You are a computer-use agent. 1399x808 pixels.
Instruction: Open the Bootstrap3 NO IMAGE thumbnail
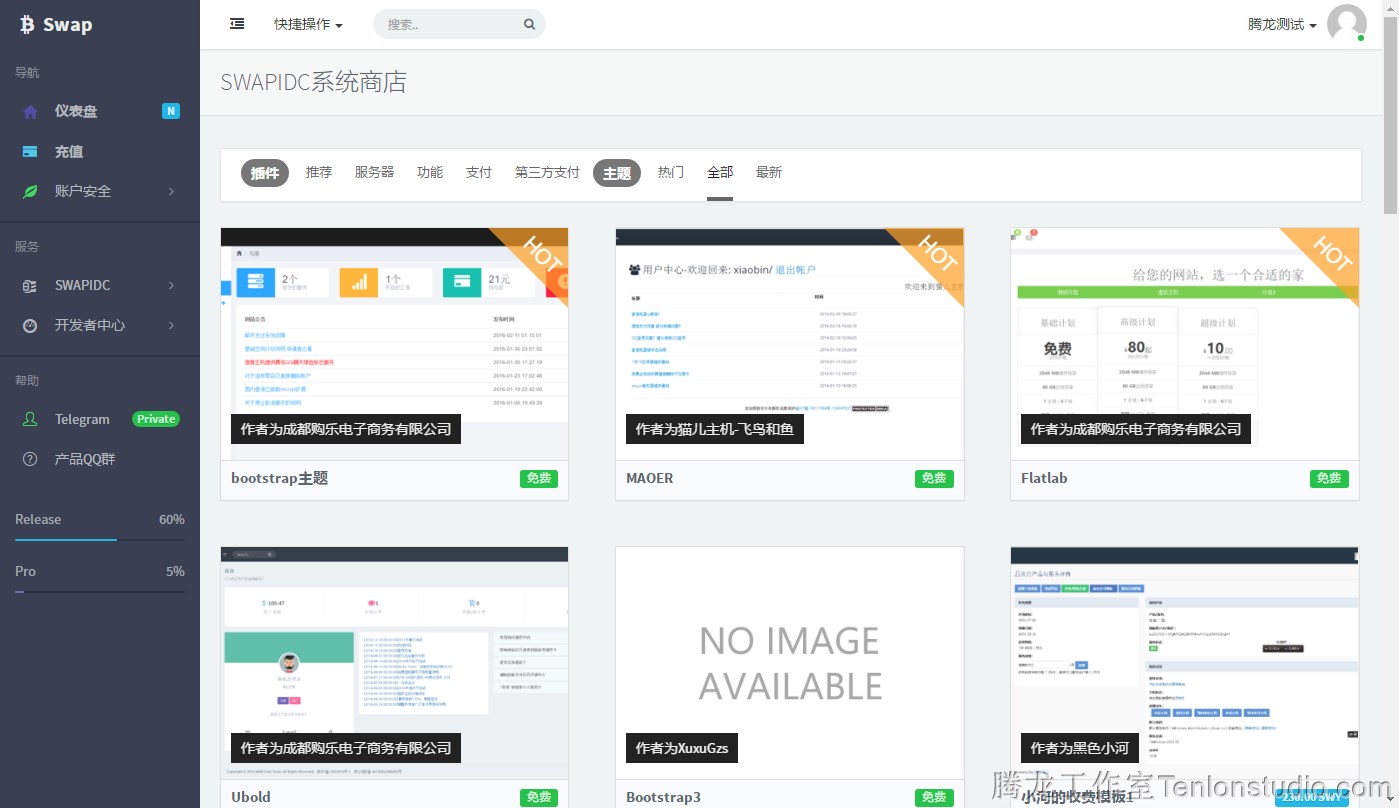tap(789, 663)
